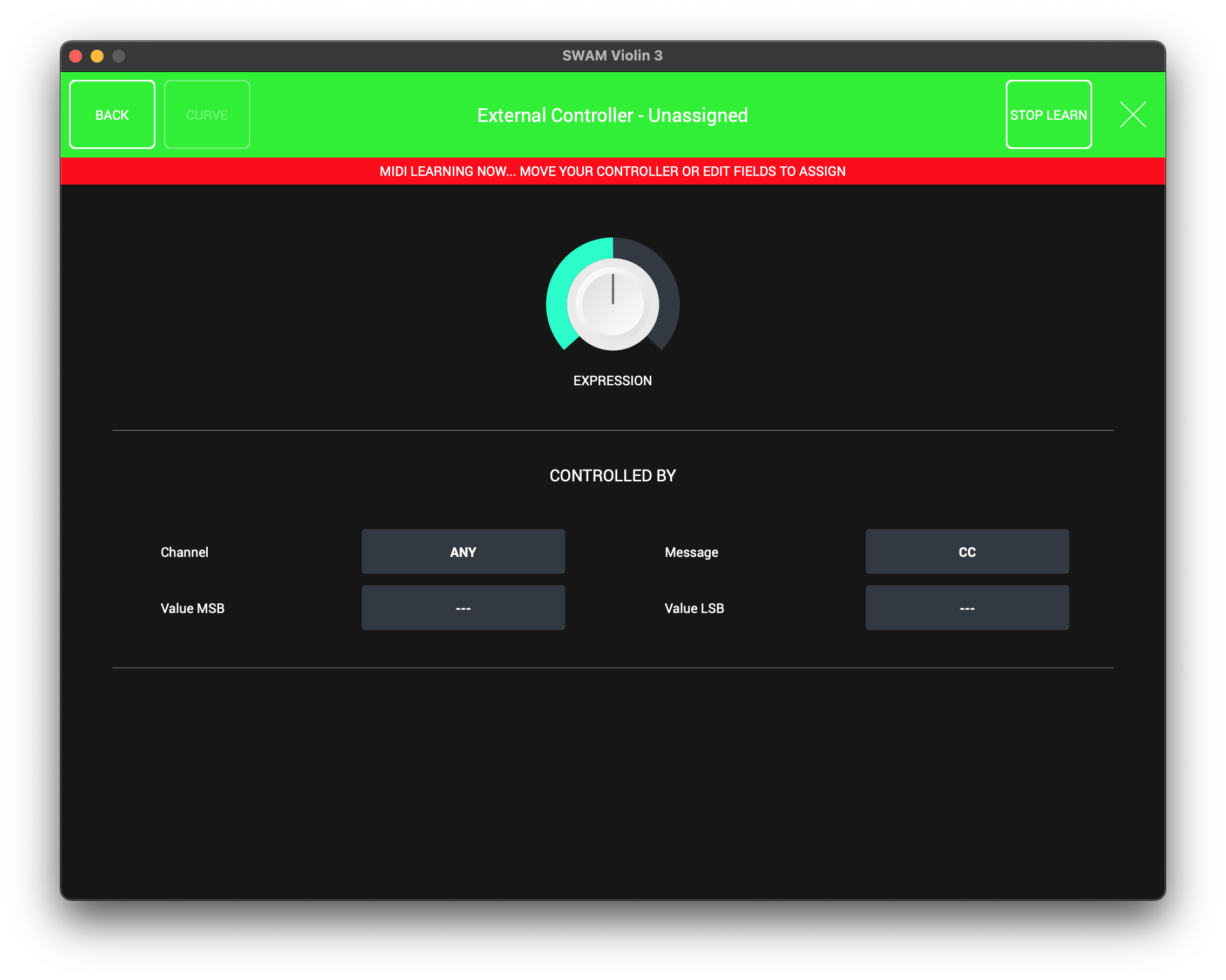
Task: Click the CONTROLLED BY heading
Action: [x=612, y=475]
